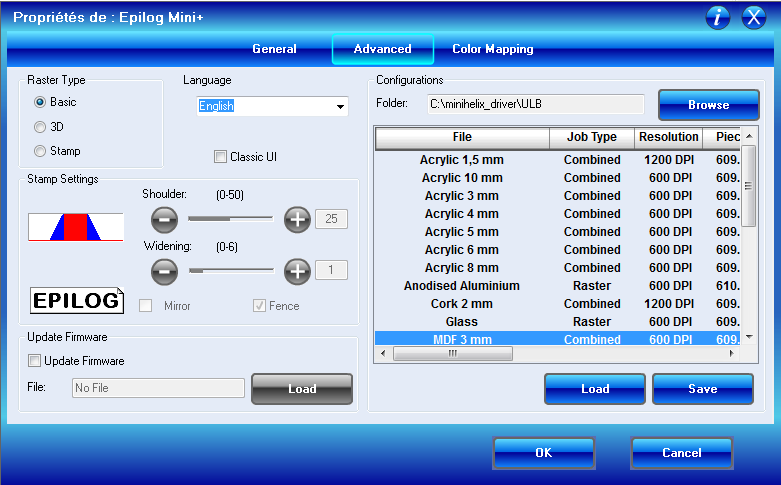Image resolution: width=781 pixels, height=485 pixels.
Task: Switch to the Advanced tab
Action: coord(383,49)
